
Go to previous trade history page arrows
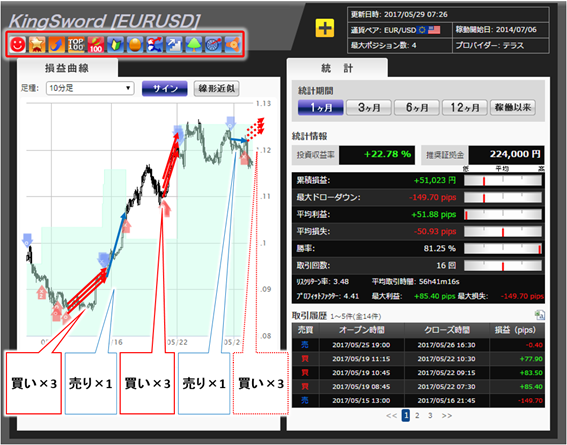[x=391, y=415]
